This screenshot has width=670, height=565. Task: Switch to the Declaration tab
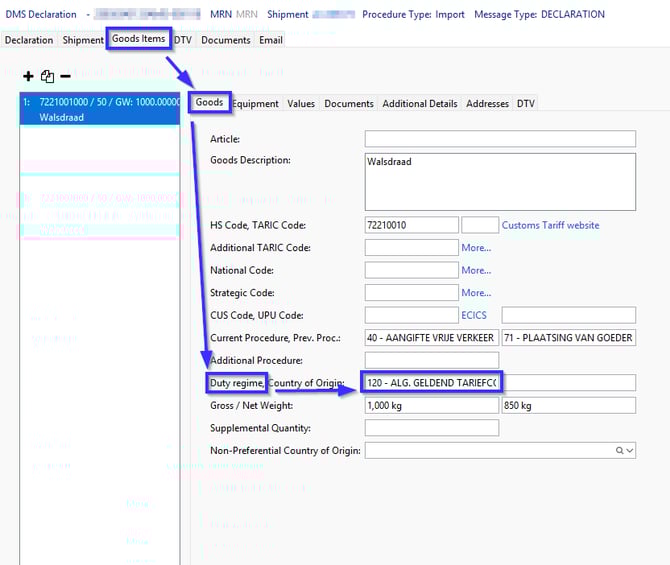point(29,40)
